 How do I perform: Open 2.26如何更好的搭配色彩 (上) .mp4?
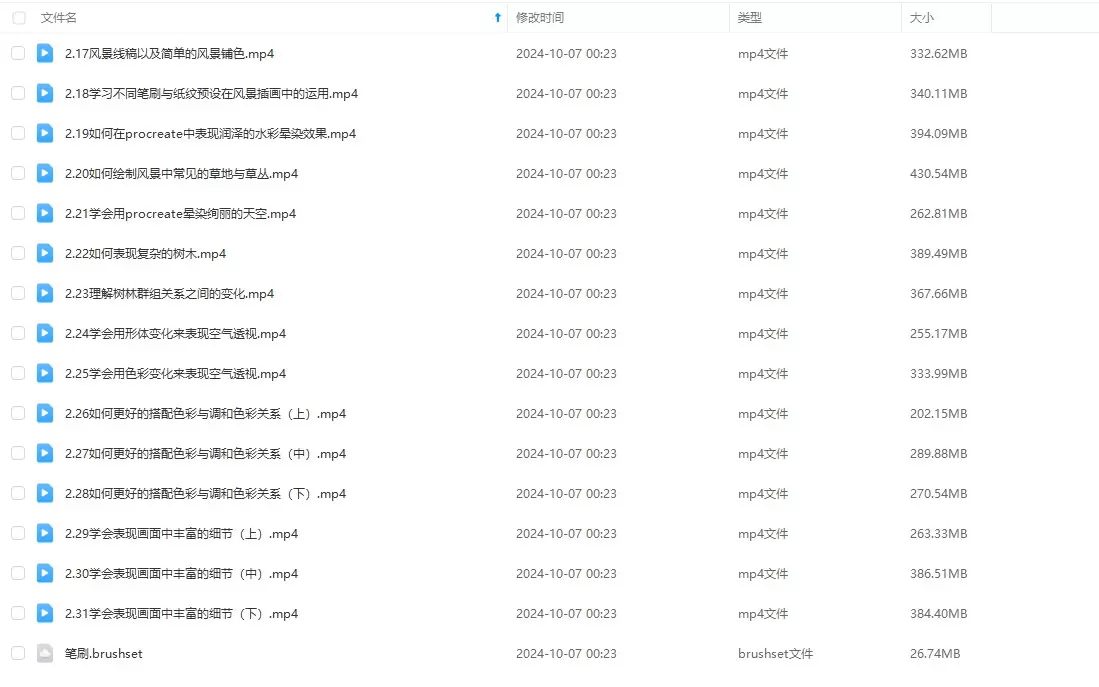tap(205, 414)
